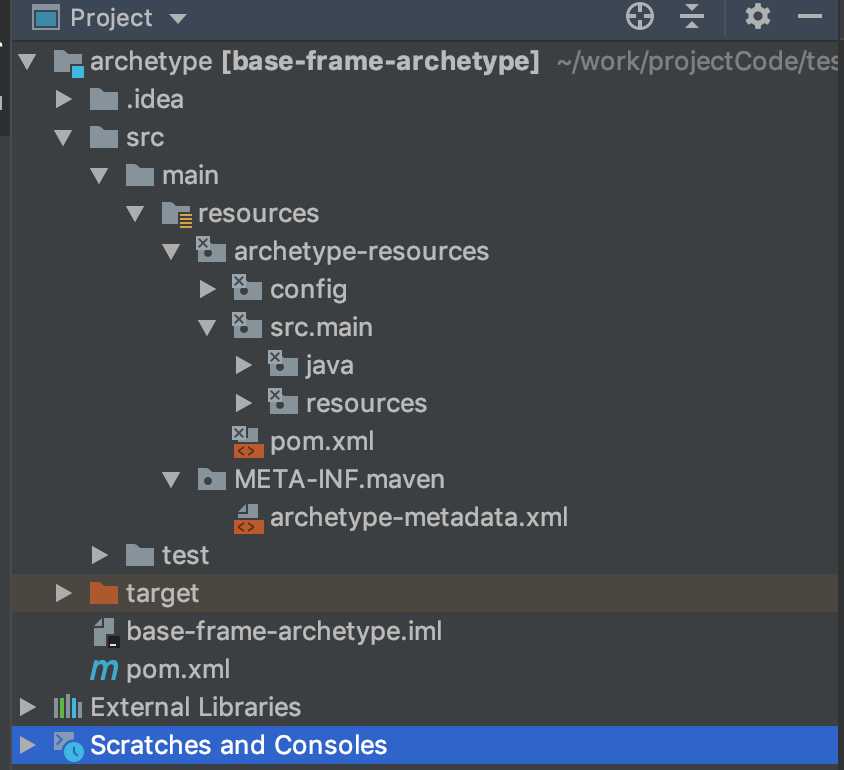Click the Maven pom.xml file icon
Screen dimensions: 844x770
103,669
